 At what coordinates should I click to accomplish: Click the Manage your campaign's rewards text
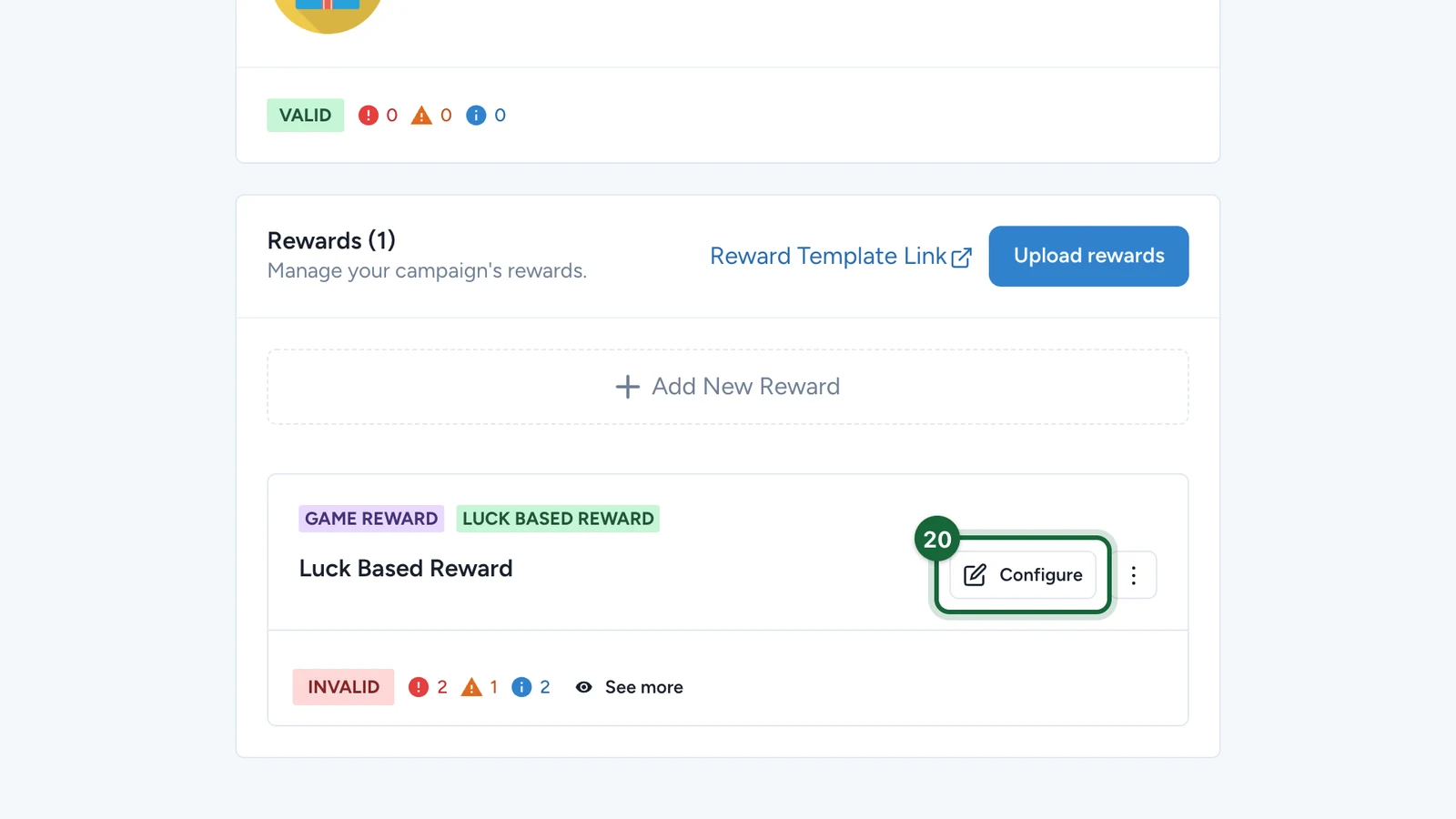tap(427, 271)
